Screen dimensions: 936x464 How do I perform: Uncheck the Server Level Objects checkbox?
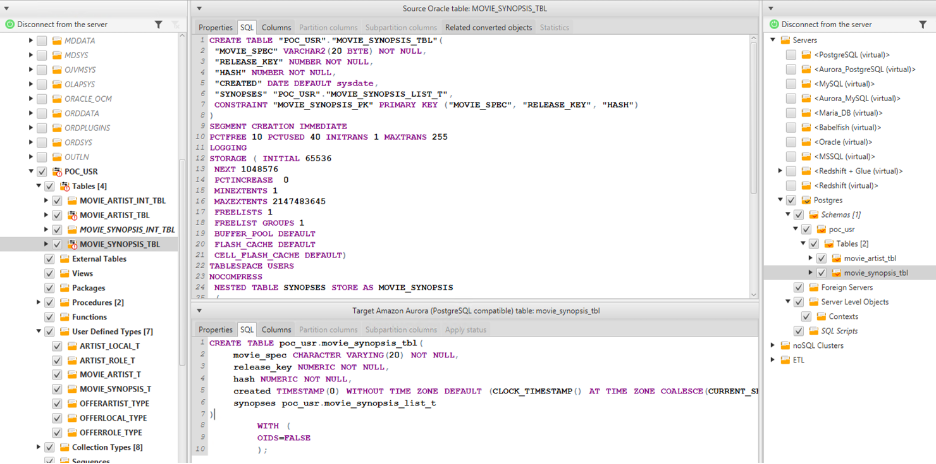(x=799, y=302)
